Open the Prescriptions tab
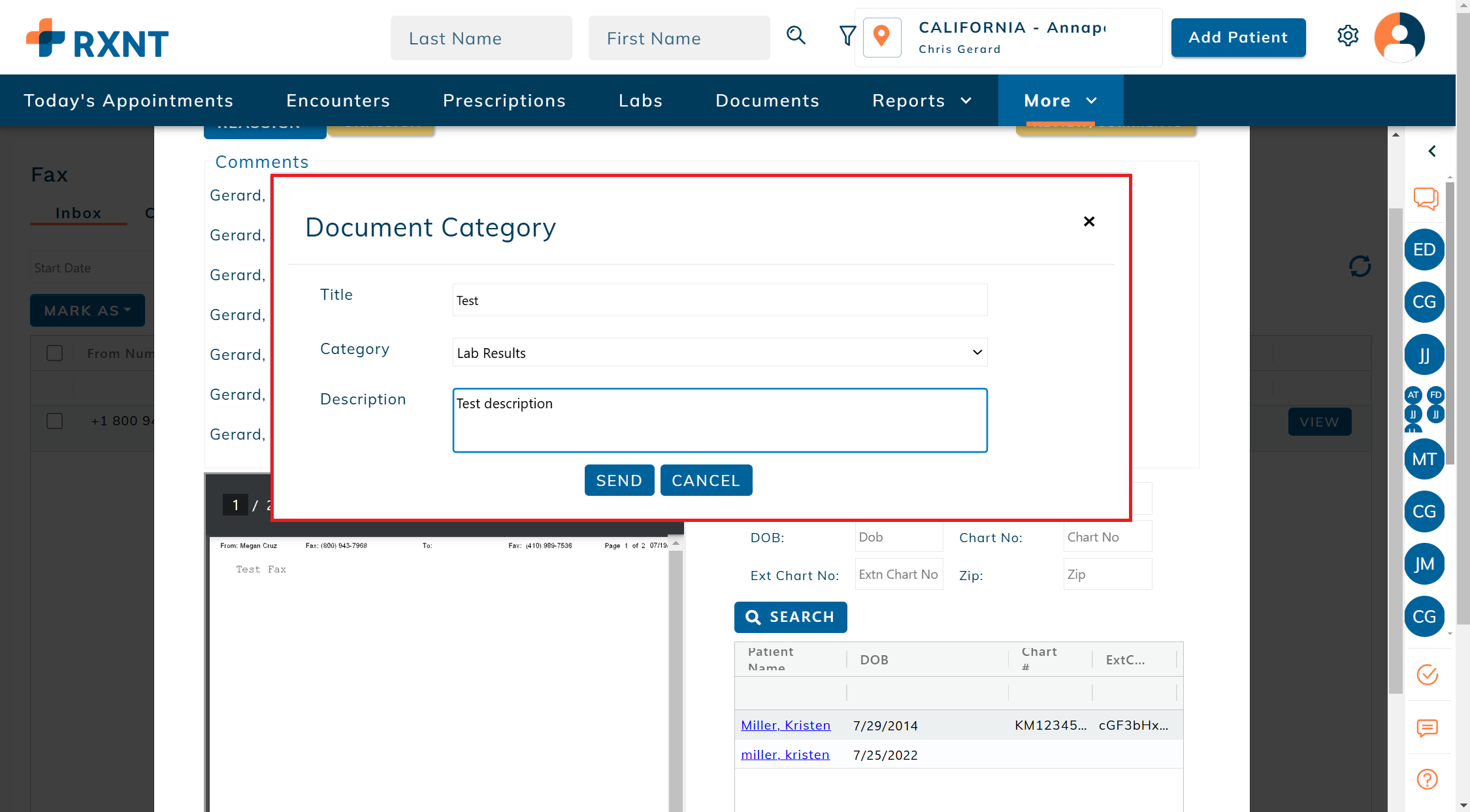The width and height of the screenshot is (1470, 812). coord(504,101)
